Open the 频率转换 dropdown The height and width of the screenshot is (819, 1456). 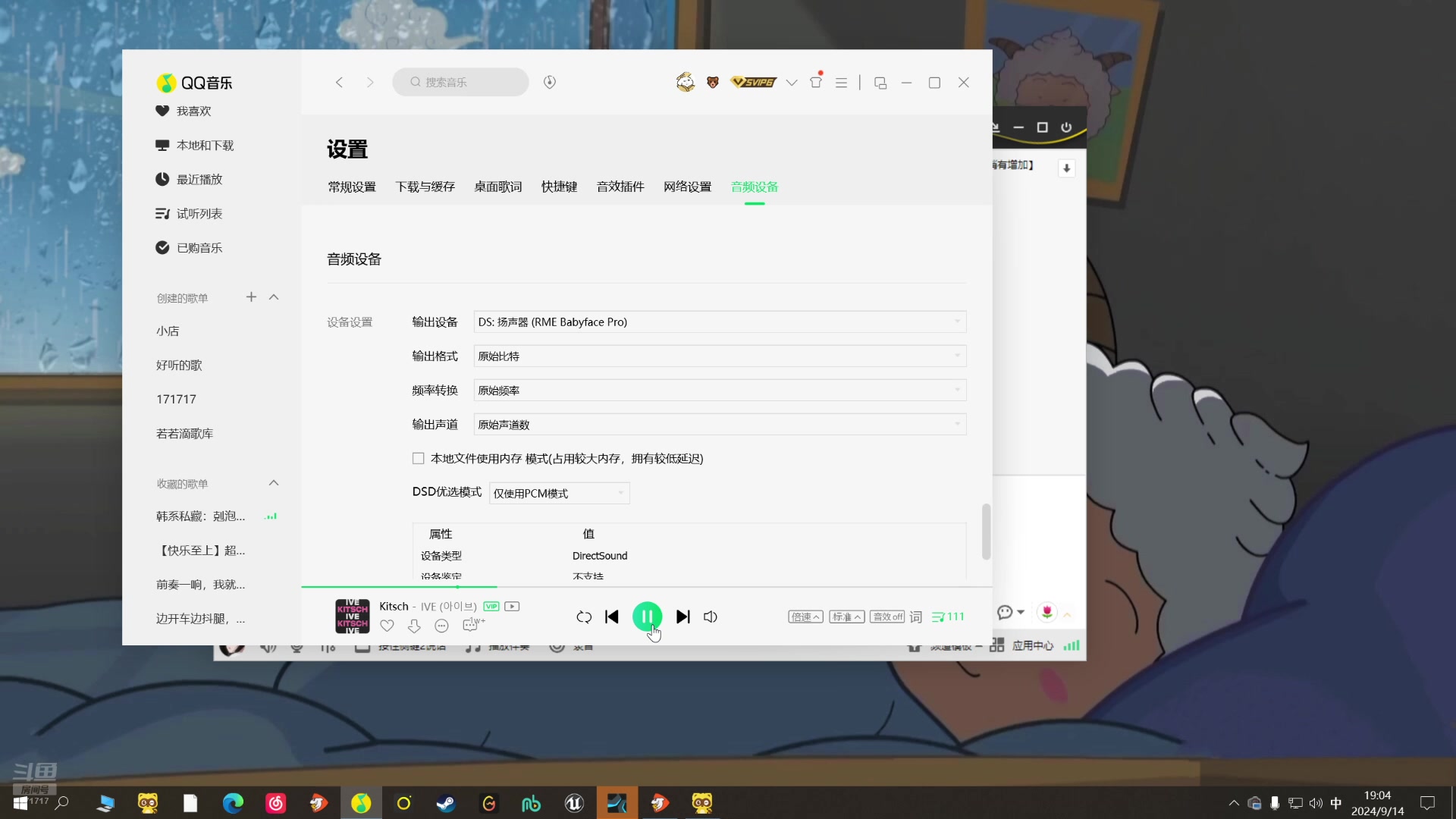tap(720, 390)
